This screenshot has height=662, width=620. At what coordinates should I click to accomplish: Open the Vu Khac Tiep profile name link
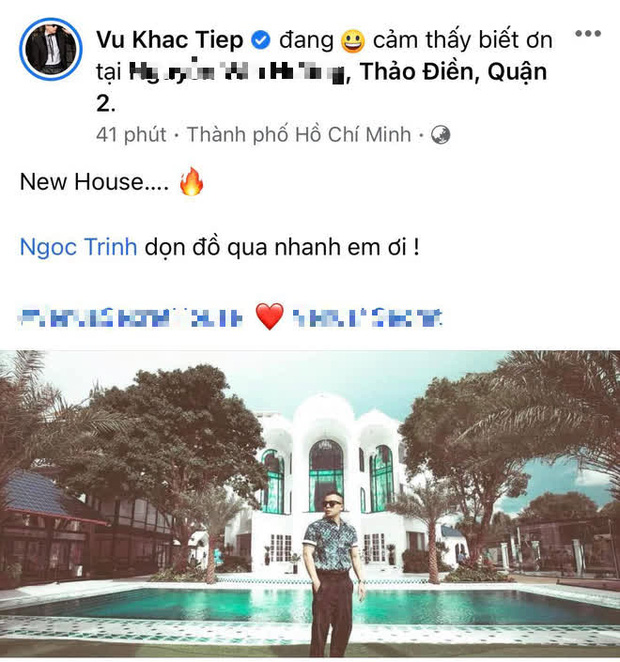point(170,40)
